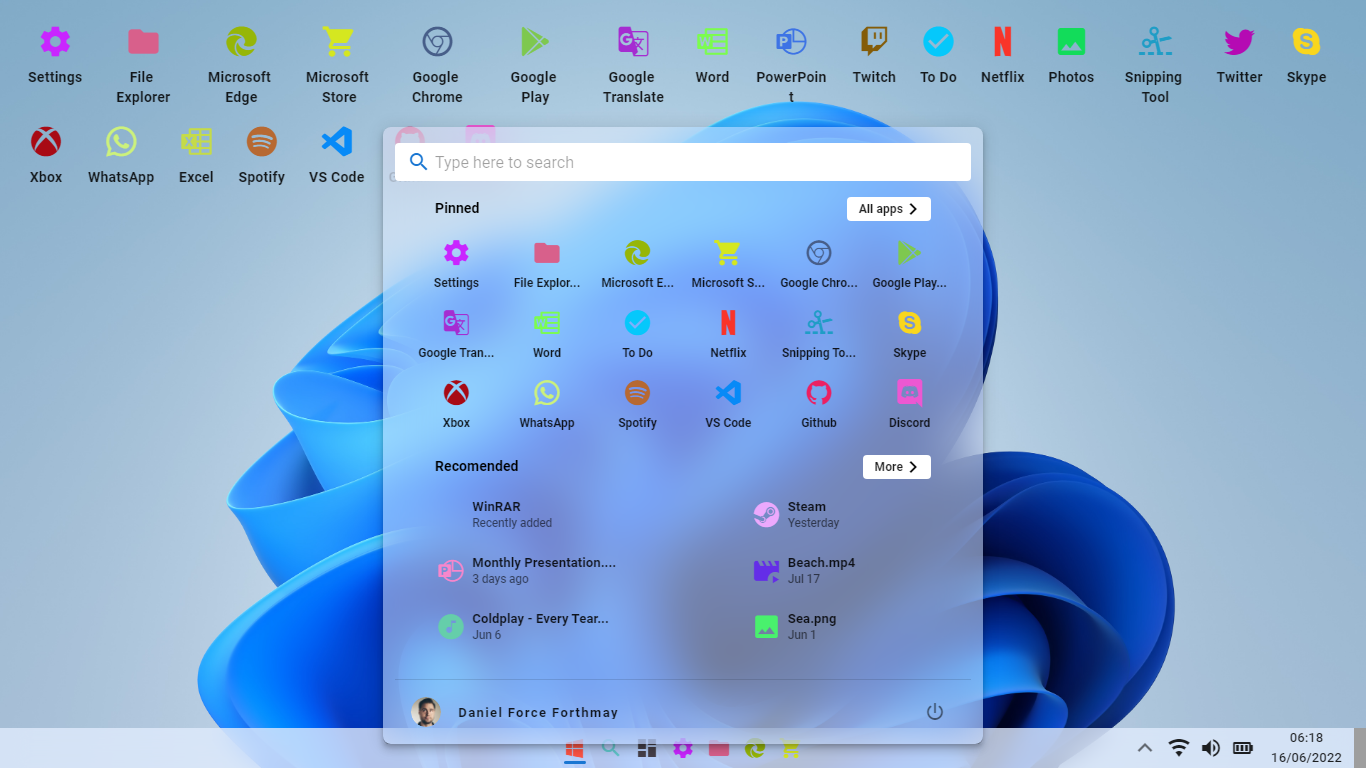Open the Monthly Presentation recommended file
The height and width of the screenshot is (768, 1366).
526,570
